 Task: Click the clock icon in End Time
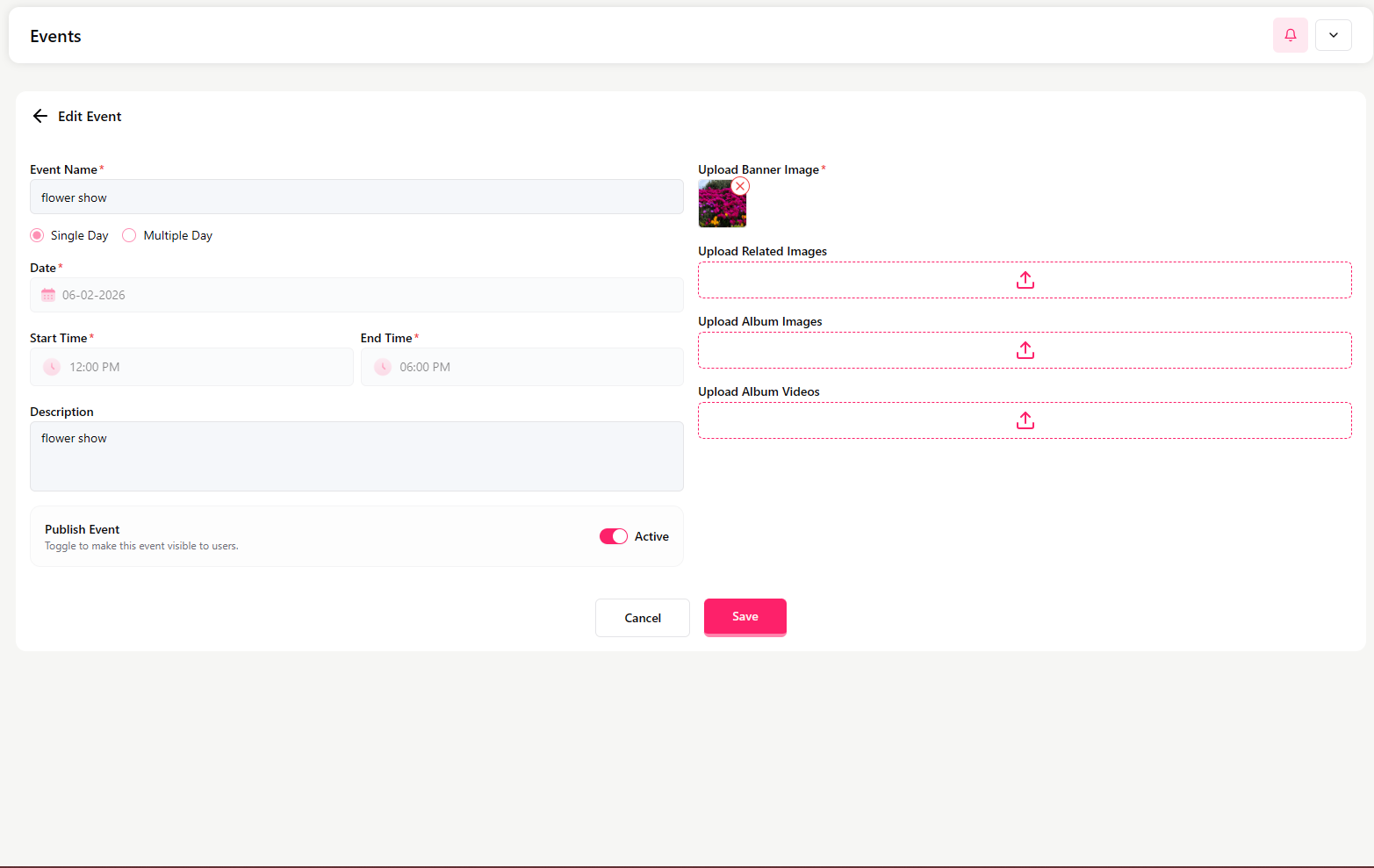click(x=383, y=367)
